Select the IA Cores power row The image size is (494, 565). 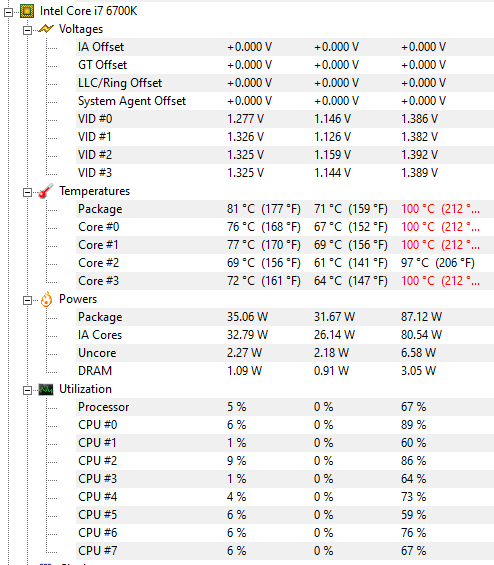(285, 335)
